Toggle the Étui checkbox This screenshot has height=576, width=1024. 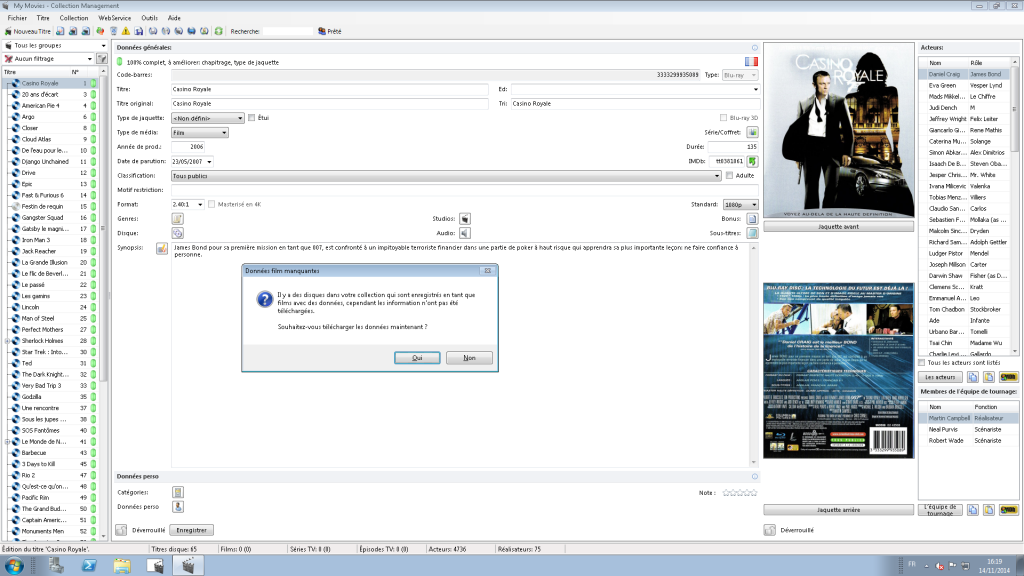coord(251,118)
